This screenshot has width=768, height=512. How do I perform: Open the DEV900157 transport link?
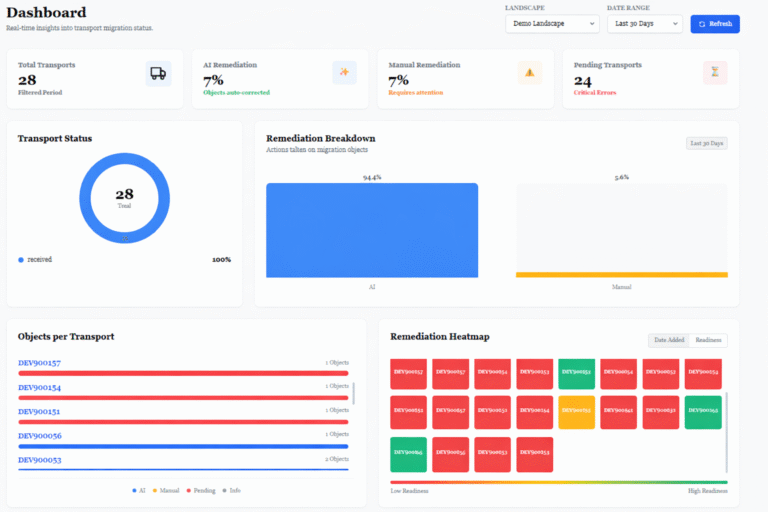click(40, 363)
